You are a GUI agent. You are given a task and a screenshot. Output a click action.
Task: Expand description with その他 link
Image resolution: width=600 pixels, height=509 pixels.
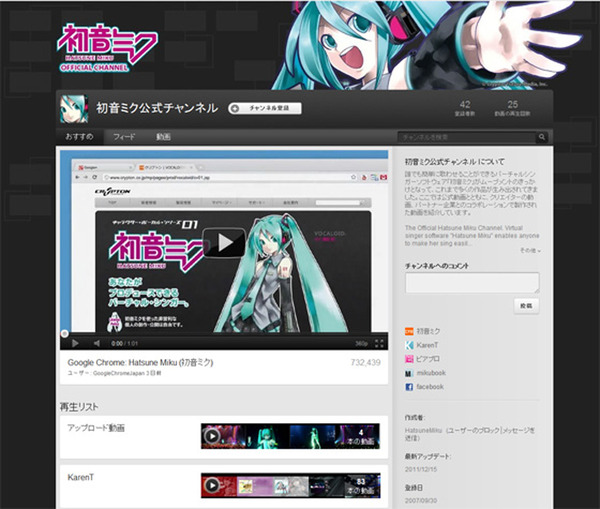coord(530,250)
